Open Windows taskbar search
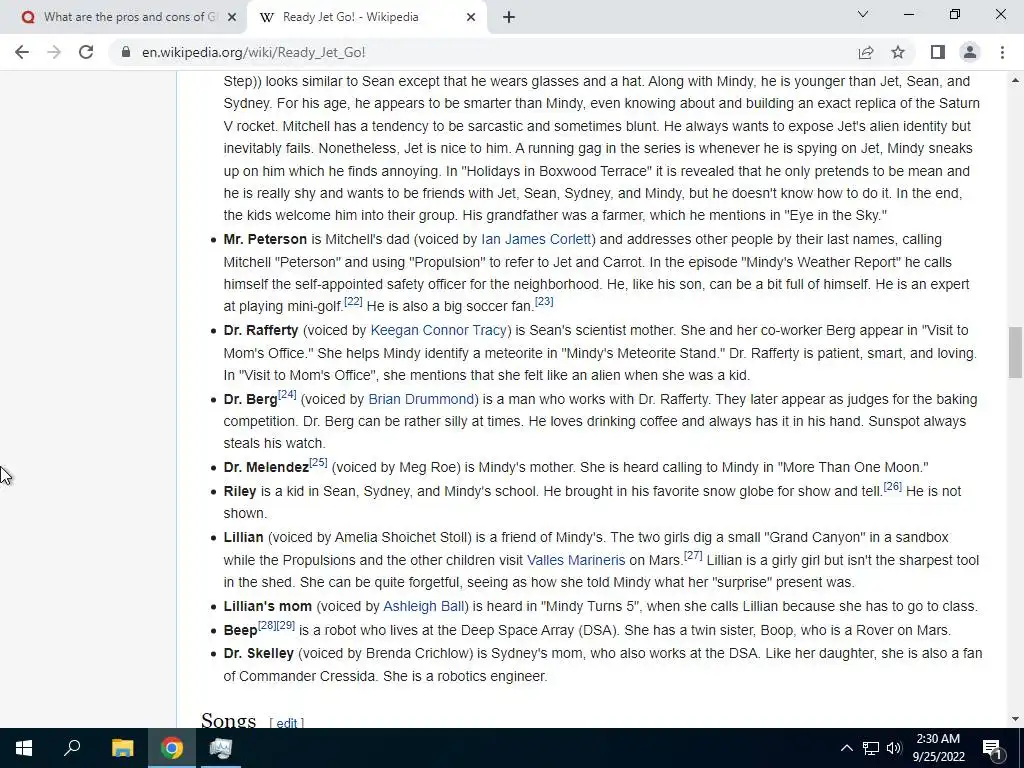Viewport: 1024px width, 768px height. point(72,748)
